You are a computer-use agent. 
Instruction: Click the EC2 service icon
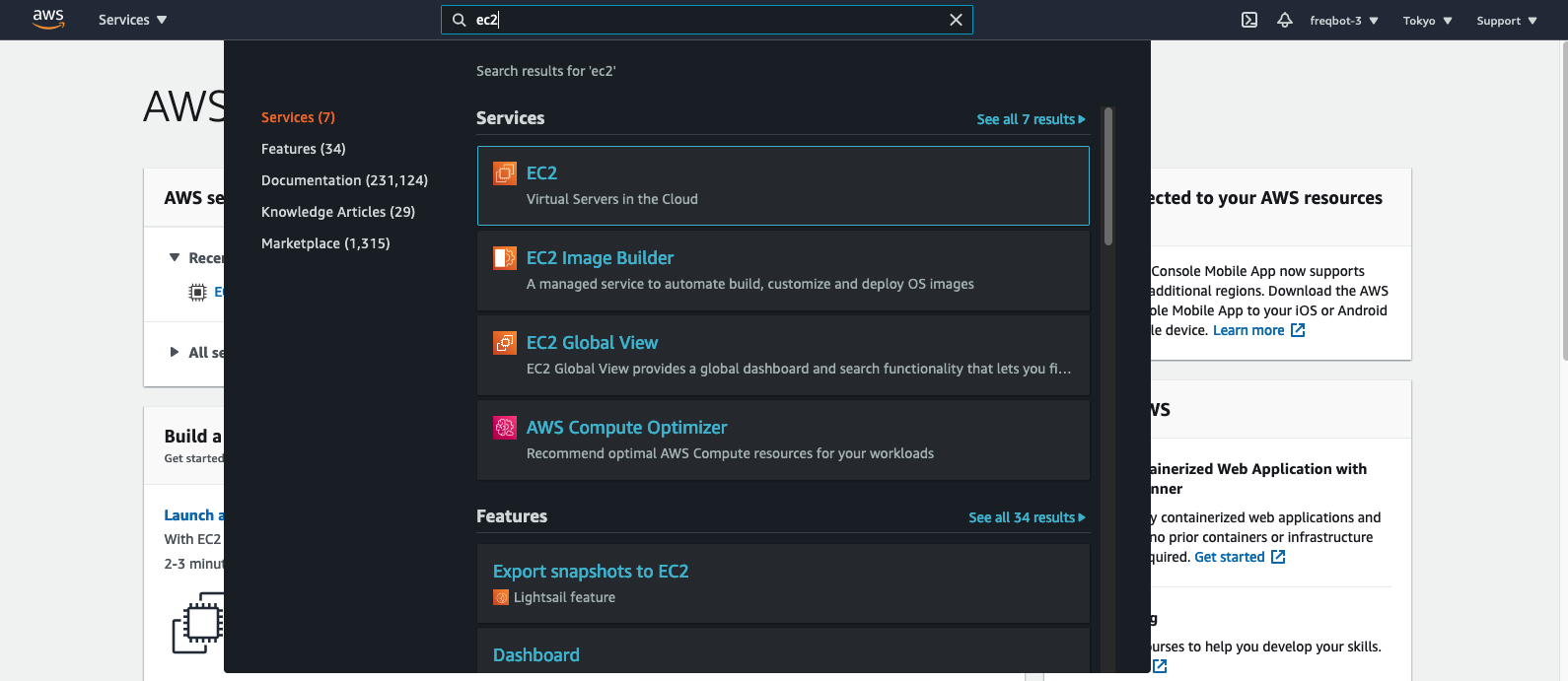[x=505, y=173]
